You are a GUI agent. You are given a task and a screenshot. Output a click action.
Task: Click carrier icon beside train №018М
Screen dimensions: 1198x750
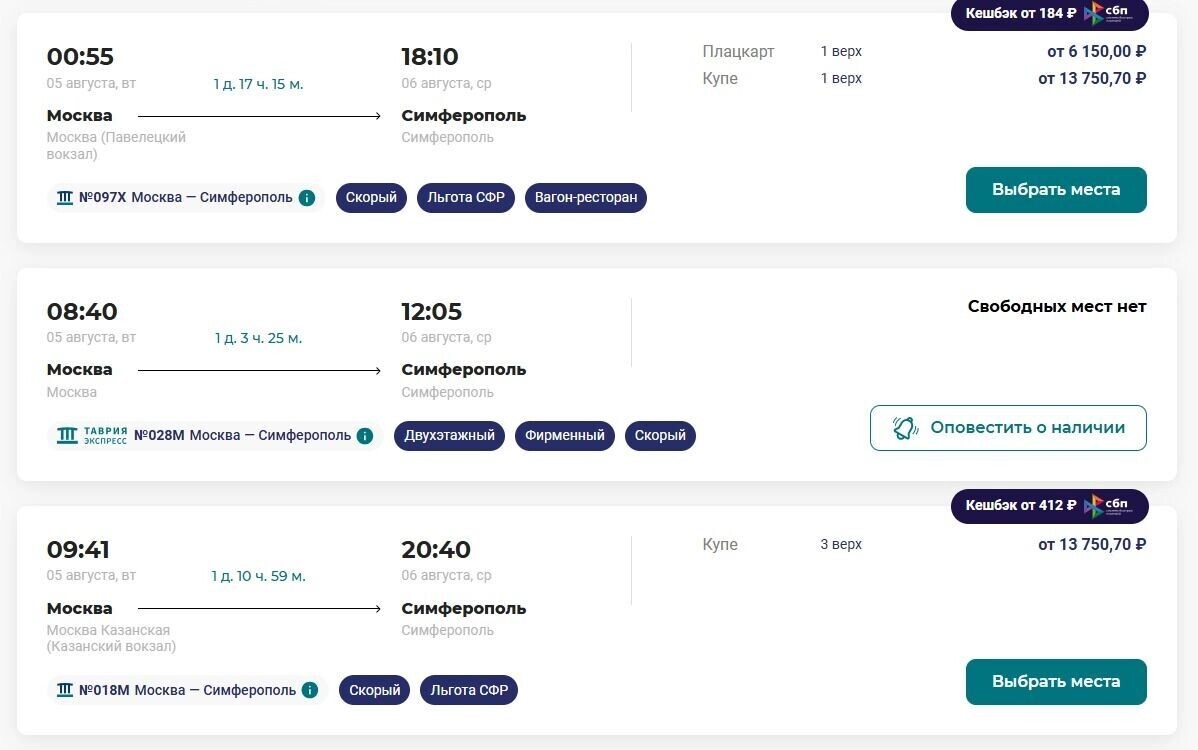(x=65, y=690)
